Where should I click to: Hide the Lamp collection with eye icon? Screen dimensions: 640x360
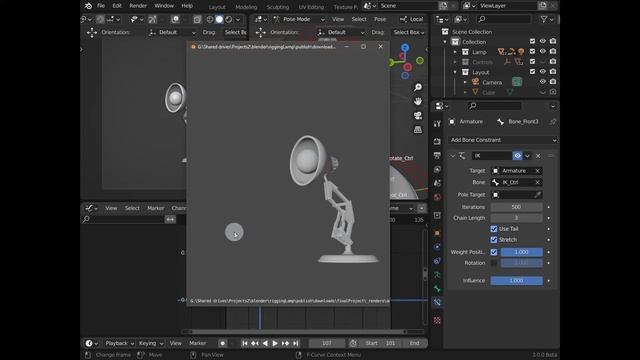(x=542, y=51)
